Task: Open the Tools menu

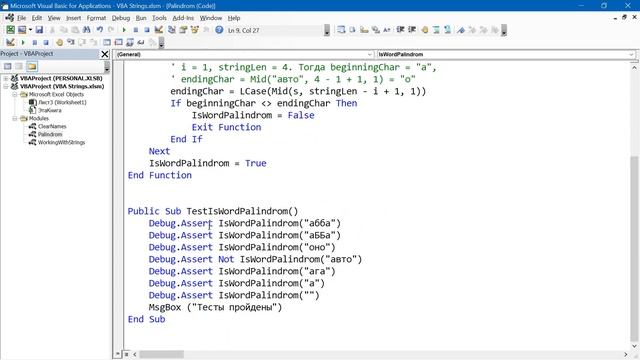Action: [x=159, y=18]
